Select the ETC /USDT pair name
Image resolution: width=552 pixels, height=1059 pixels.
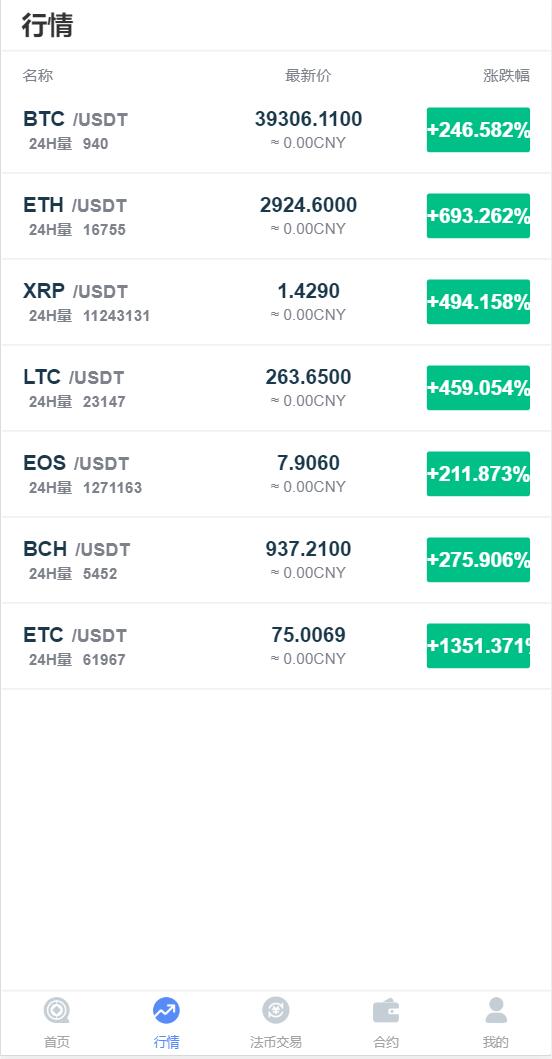pyautogui.click(x=75, y=636)
